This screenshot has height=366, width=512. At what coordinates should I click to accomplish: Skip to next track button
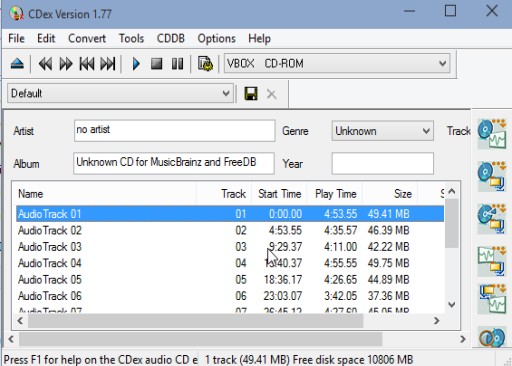click(108, 64)
